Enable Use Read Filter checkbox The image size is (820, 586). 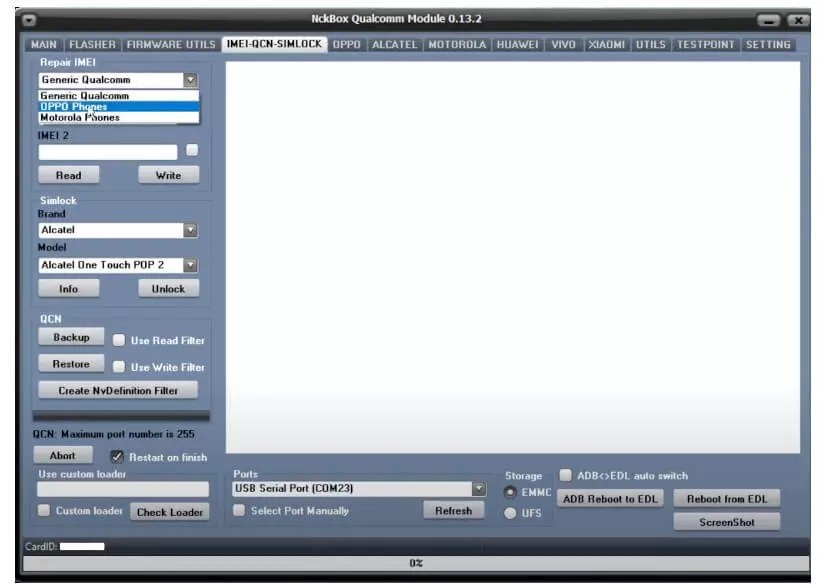[x=119, y=340]
